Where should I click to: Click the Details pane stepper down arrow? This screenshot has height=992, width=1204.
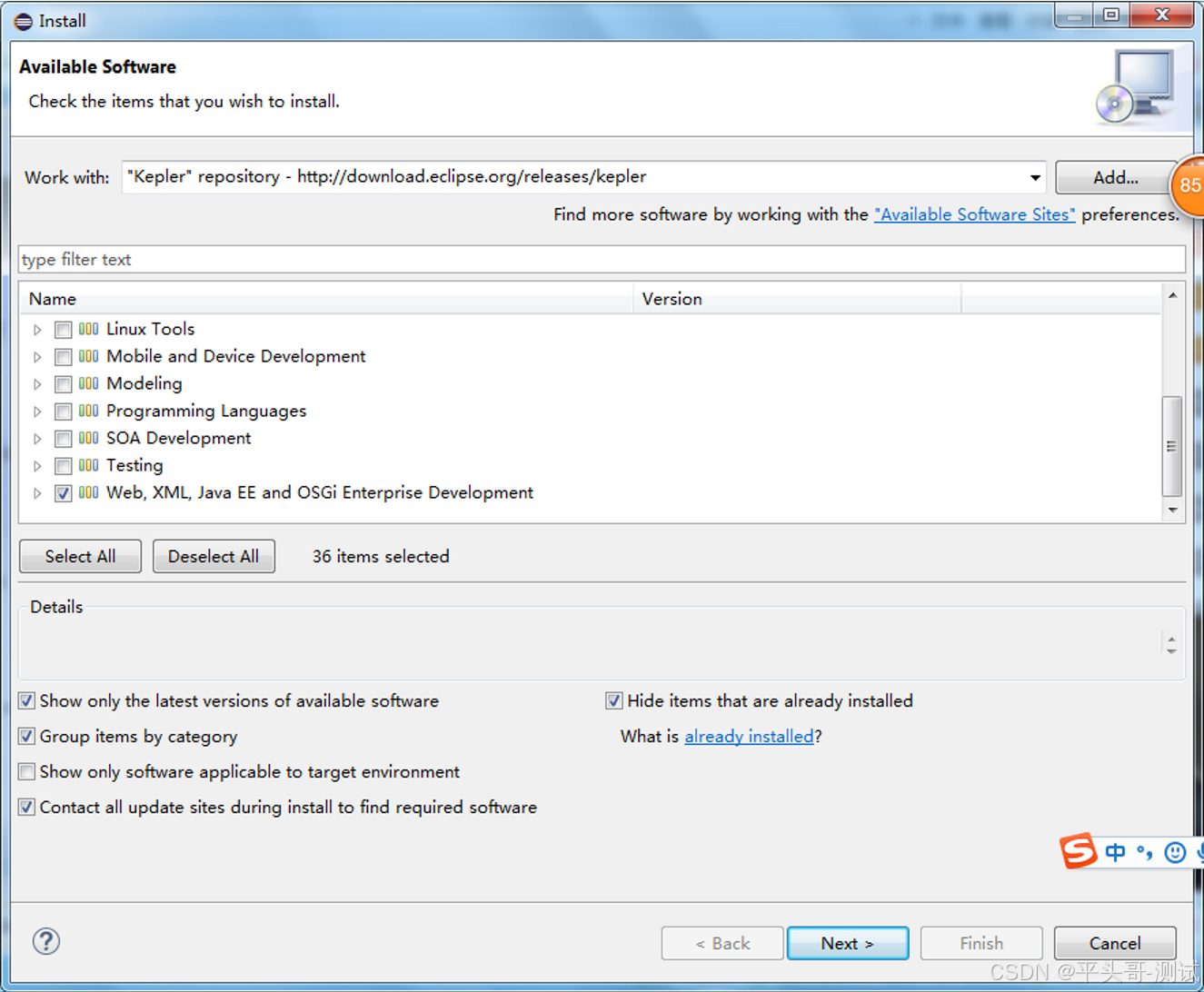pyautogui.click(x=1171, y=650)
